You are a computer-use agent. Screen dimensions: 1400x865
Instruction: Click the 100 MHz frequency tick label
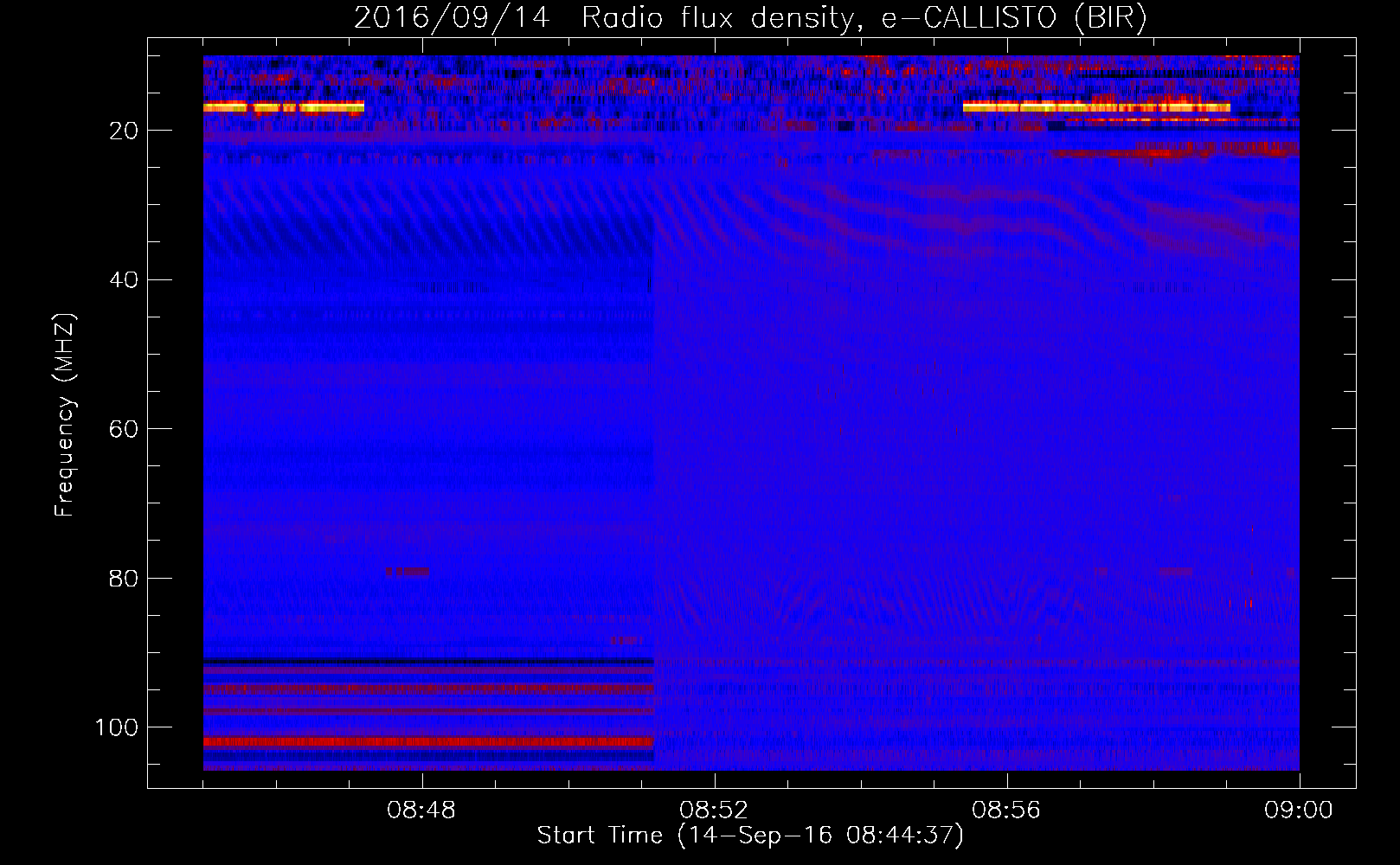117,727
